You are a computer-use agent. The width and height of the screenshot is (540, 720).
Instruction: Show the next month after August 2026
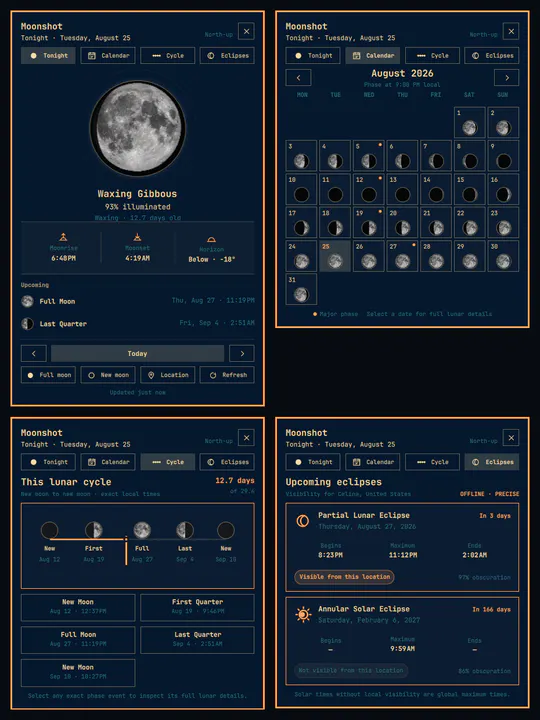point(506,78)
